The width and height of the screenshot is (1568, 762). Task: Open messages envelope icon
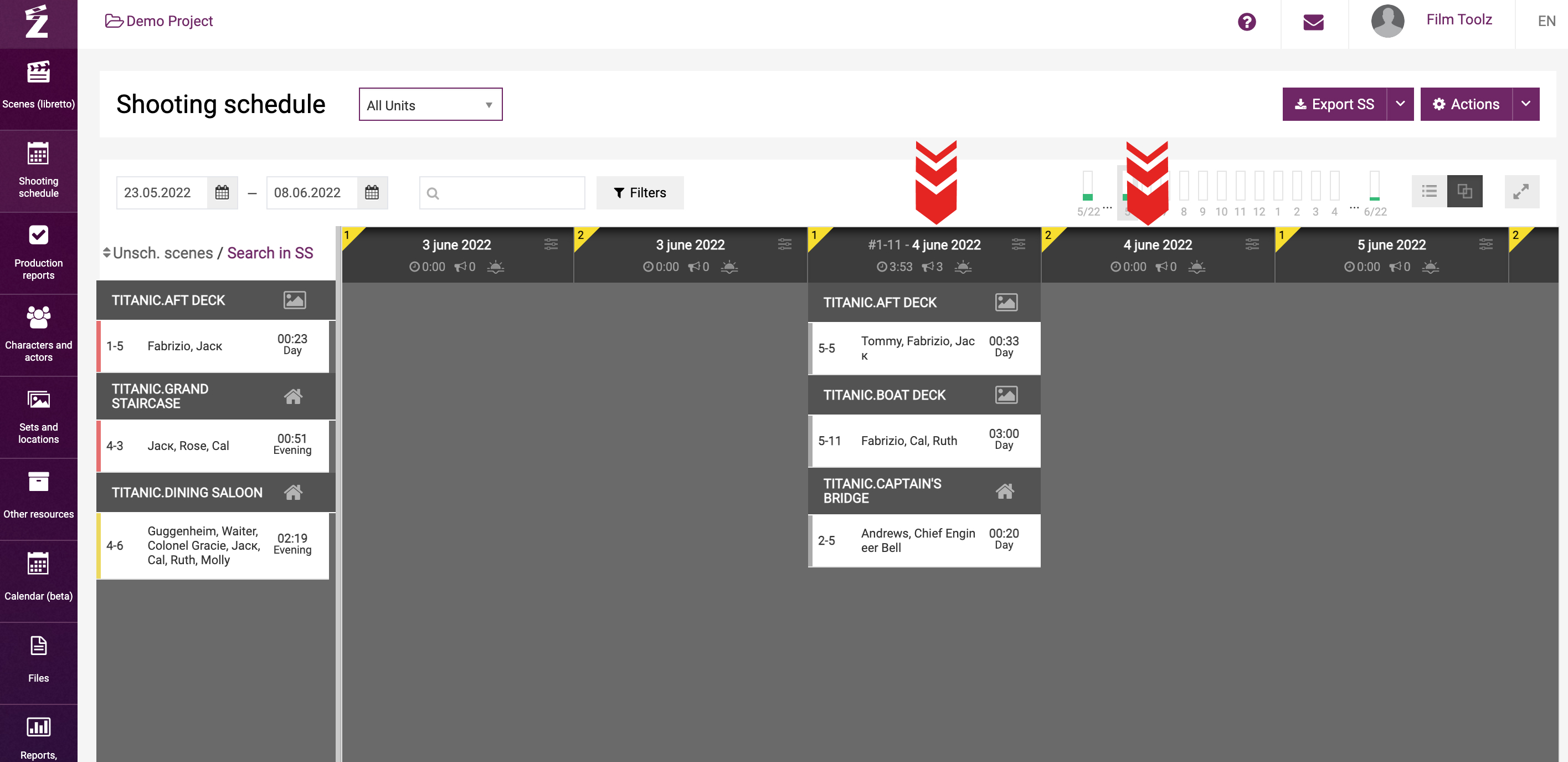click(x=1313, y=23)
